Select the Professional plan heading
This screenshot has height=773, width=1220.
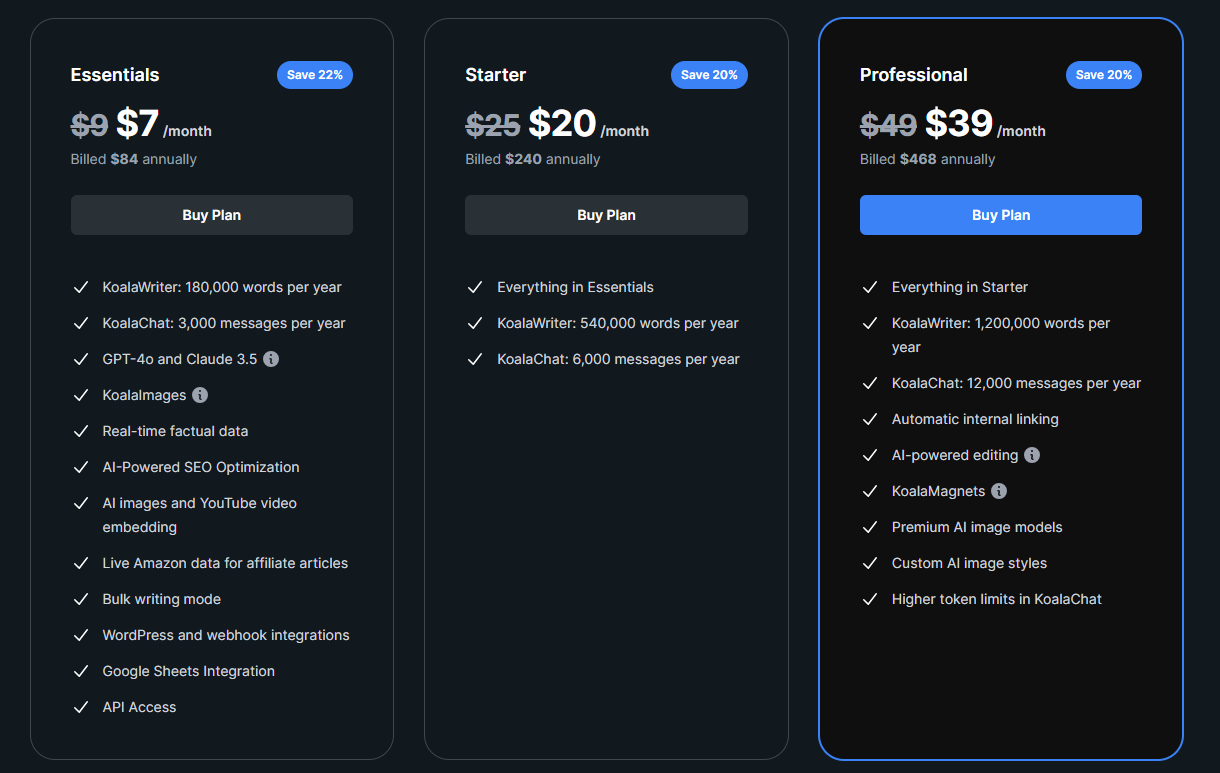[x=914, y=75]
